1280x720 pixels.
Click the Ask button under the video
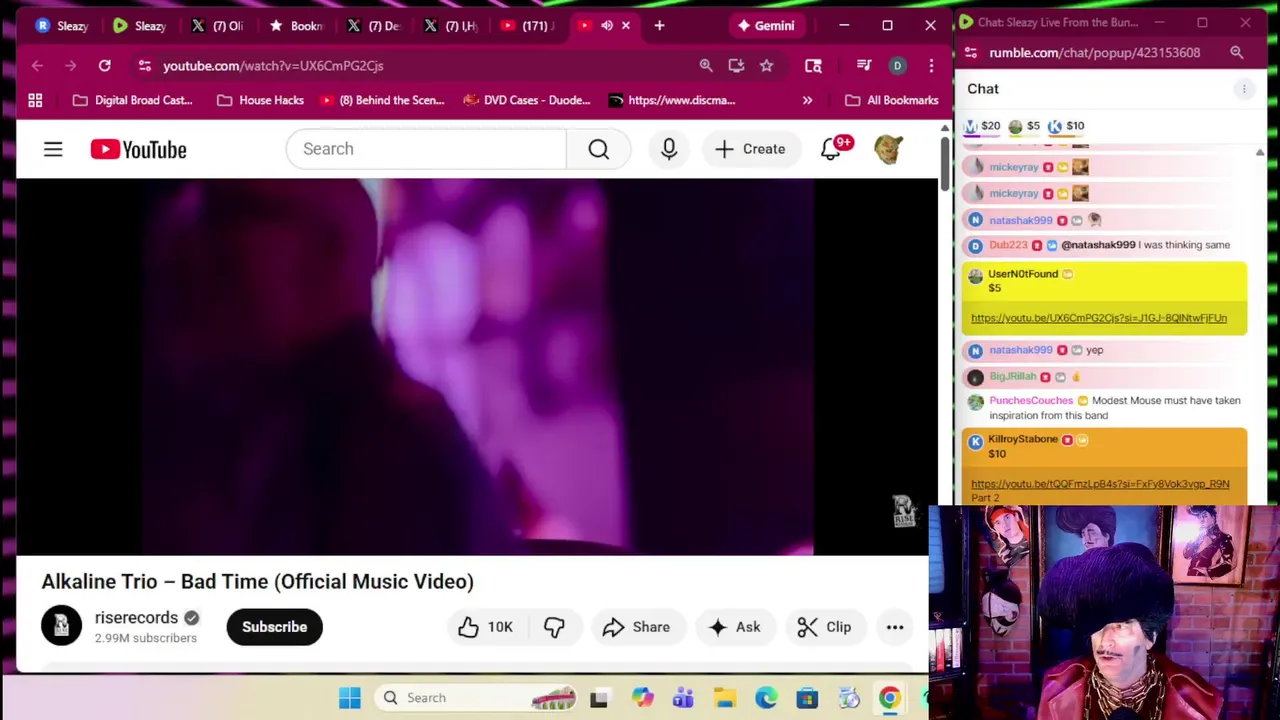tap(735, 627)
